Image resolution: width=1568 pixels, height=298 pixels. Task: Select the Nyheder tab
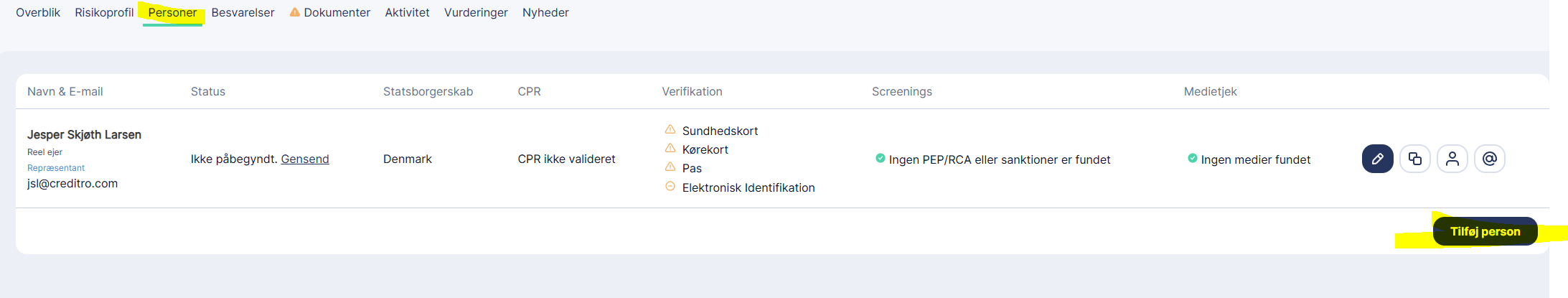pyautogui.click(x=545, y=12)
